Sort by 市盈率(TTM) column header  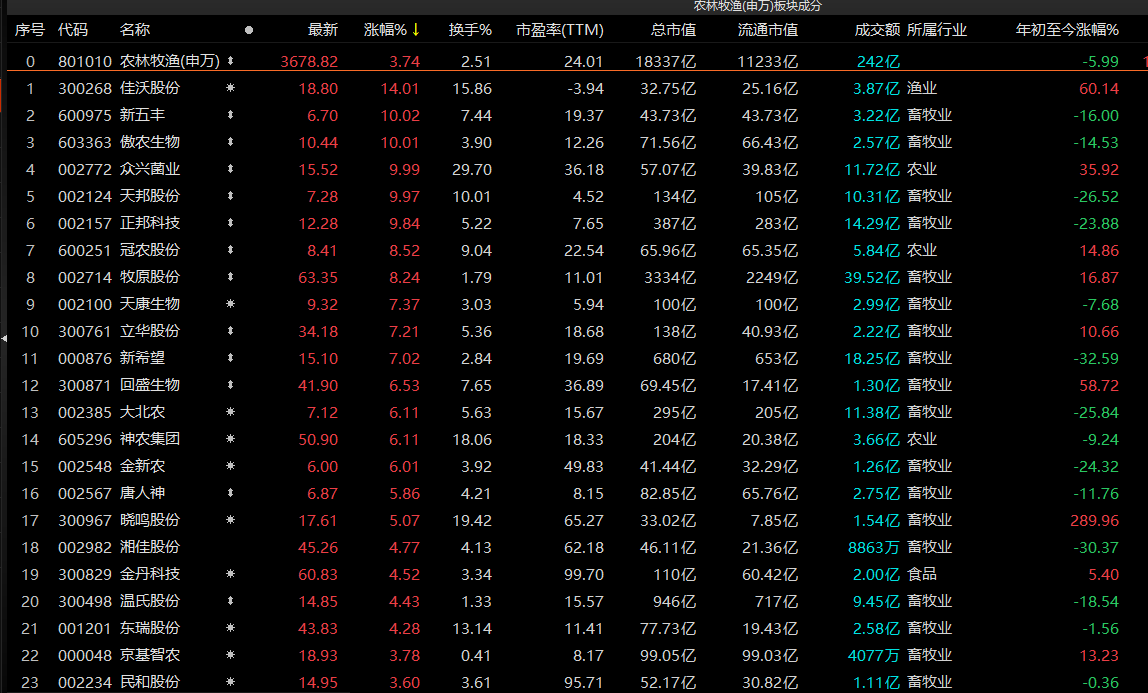pos(560,30)
